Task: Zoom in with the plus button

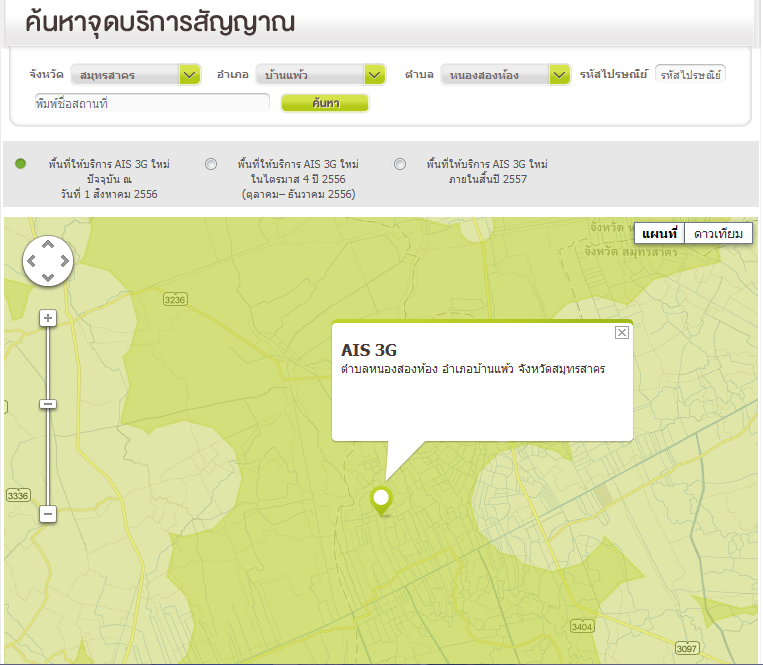Action: click(48, 318)
